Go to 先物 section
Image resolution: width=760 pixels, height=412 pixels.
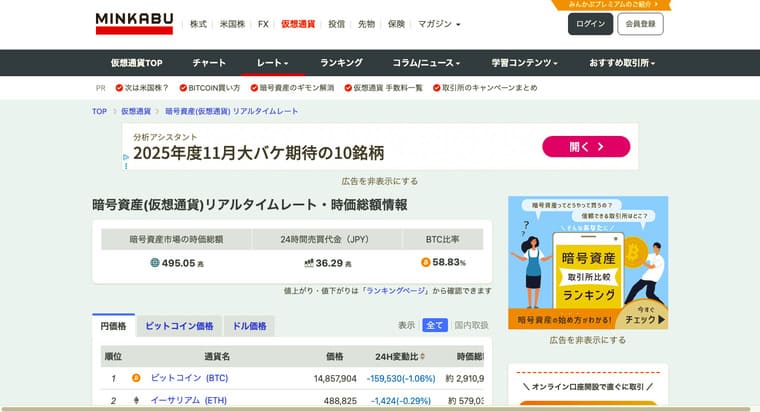point(366,24)
